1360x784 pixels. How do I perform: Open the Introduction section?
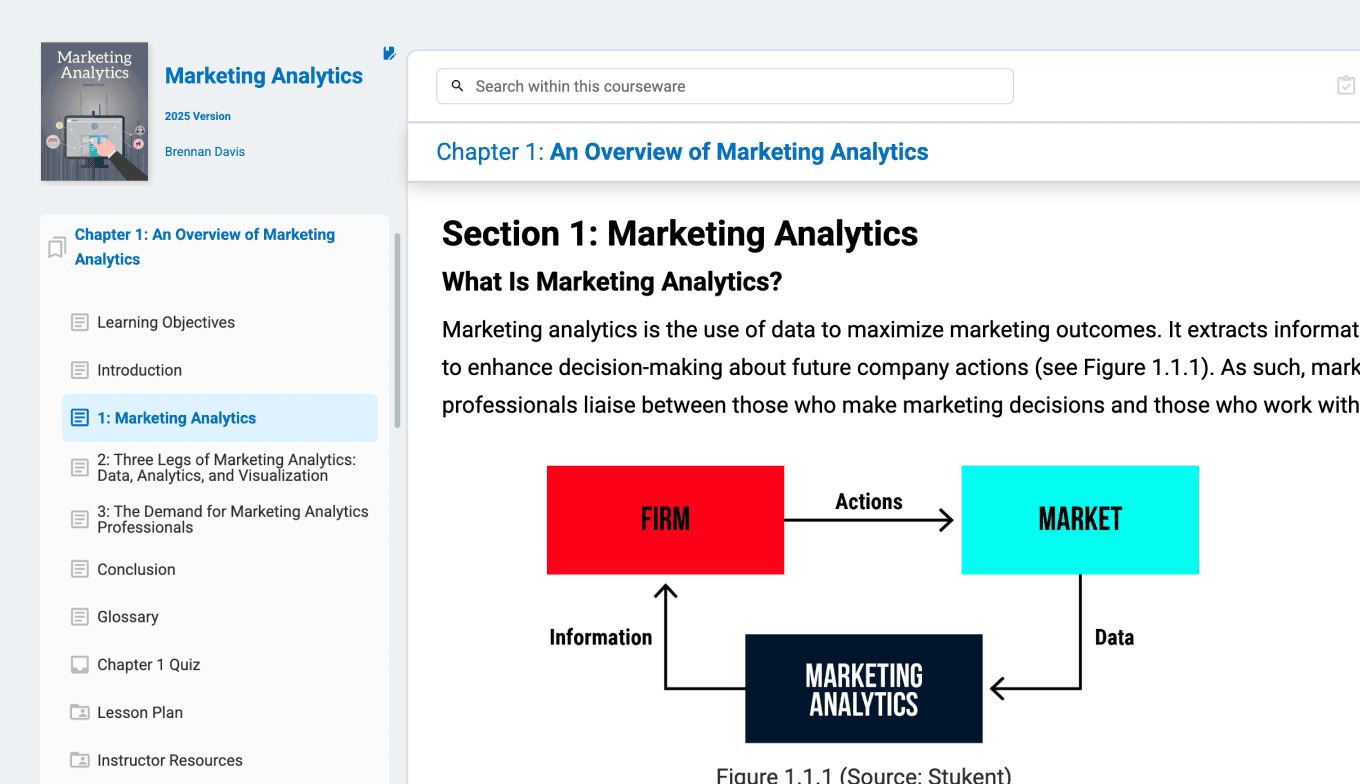(x=139, y=370)
